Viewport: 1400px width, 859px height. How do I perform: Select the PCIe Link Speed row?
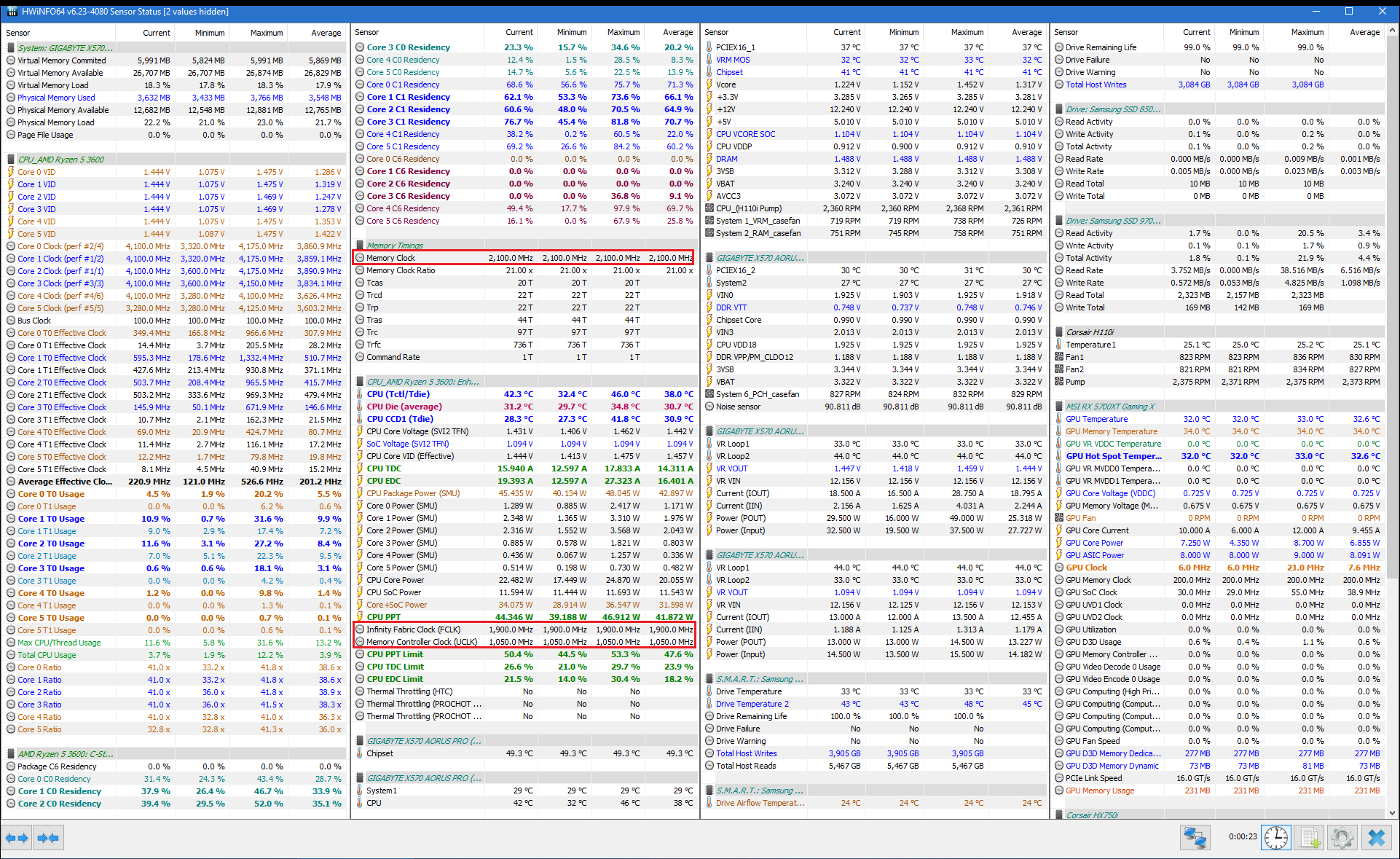(1218, 778)
